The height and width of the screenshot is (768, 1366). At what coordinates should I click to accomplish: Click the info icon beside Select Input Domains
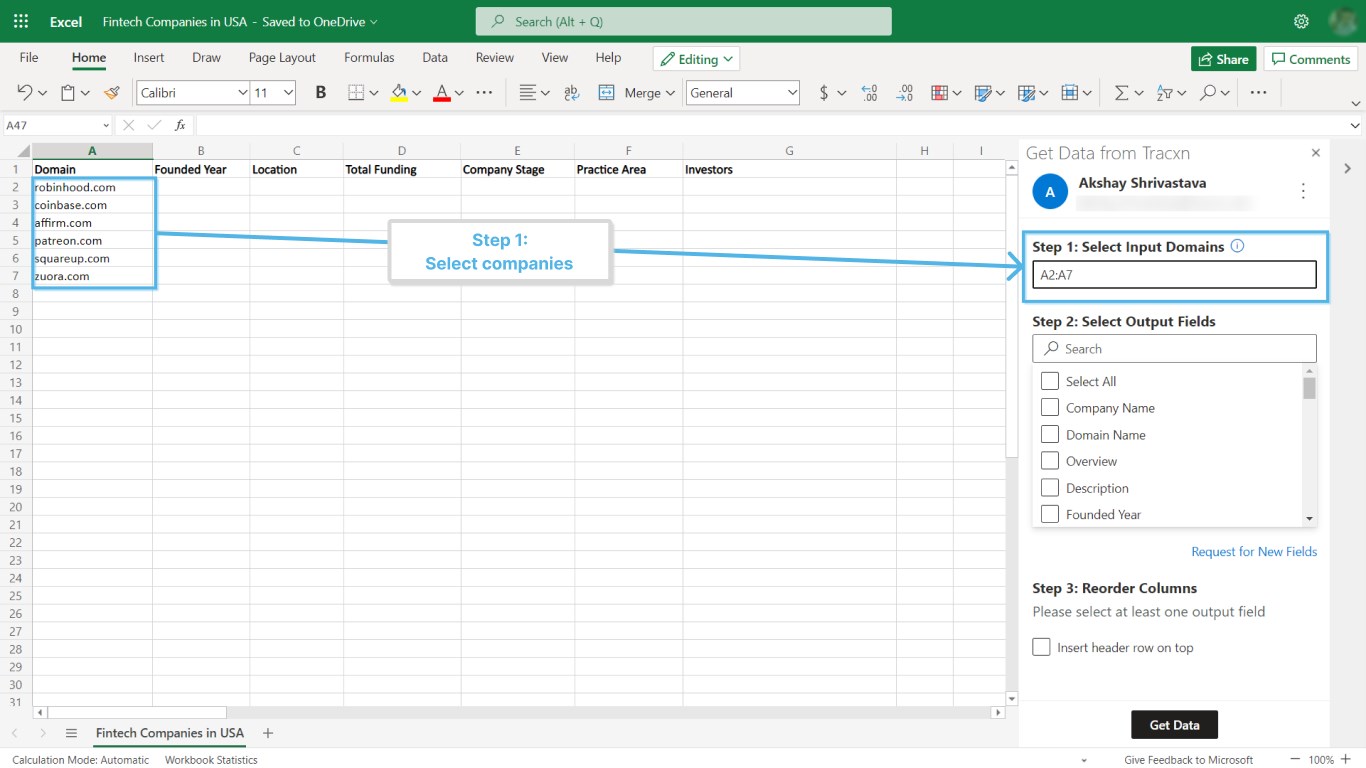1237,246
